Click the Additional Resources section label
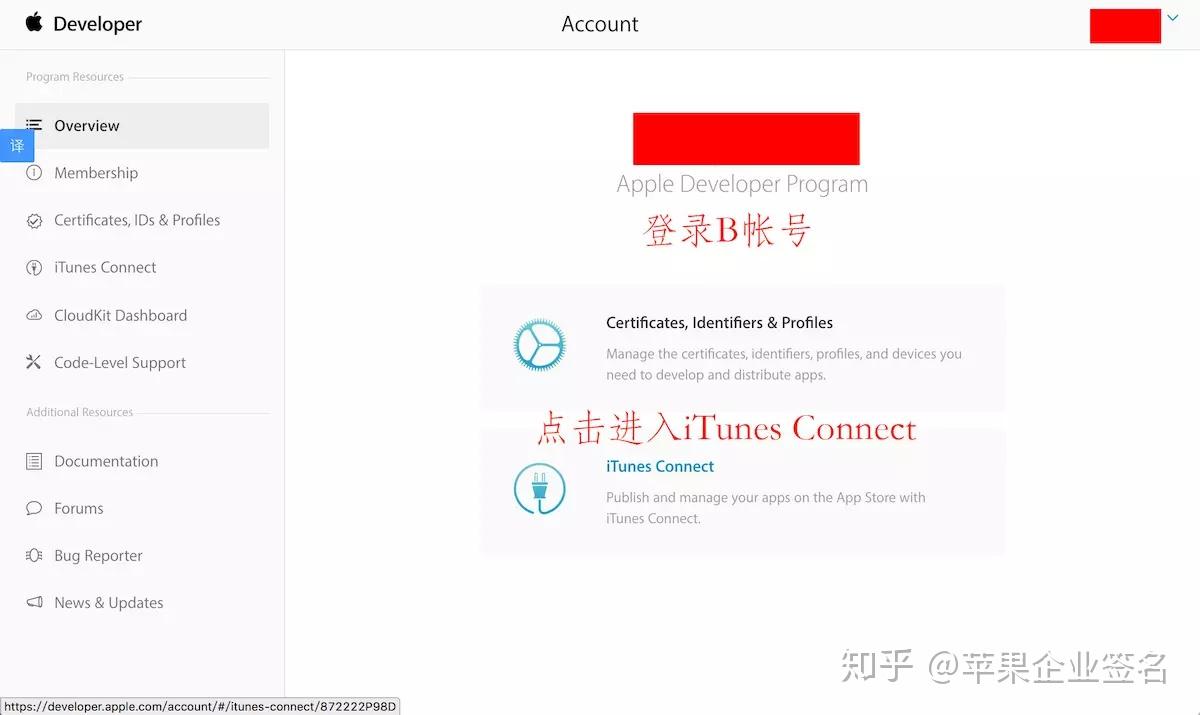This screenshot has height=715, width=1200. [80, 412]
